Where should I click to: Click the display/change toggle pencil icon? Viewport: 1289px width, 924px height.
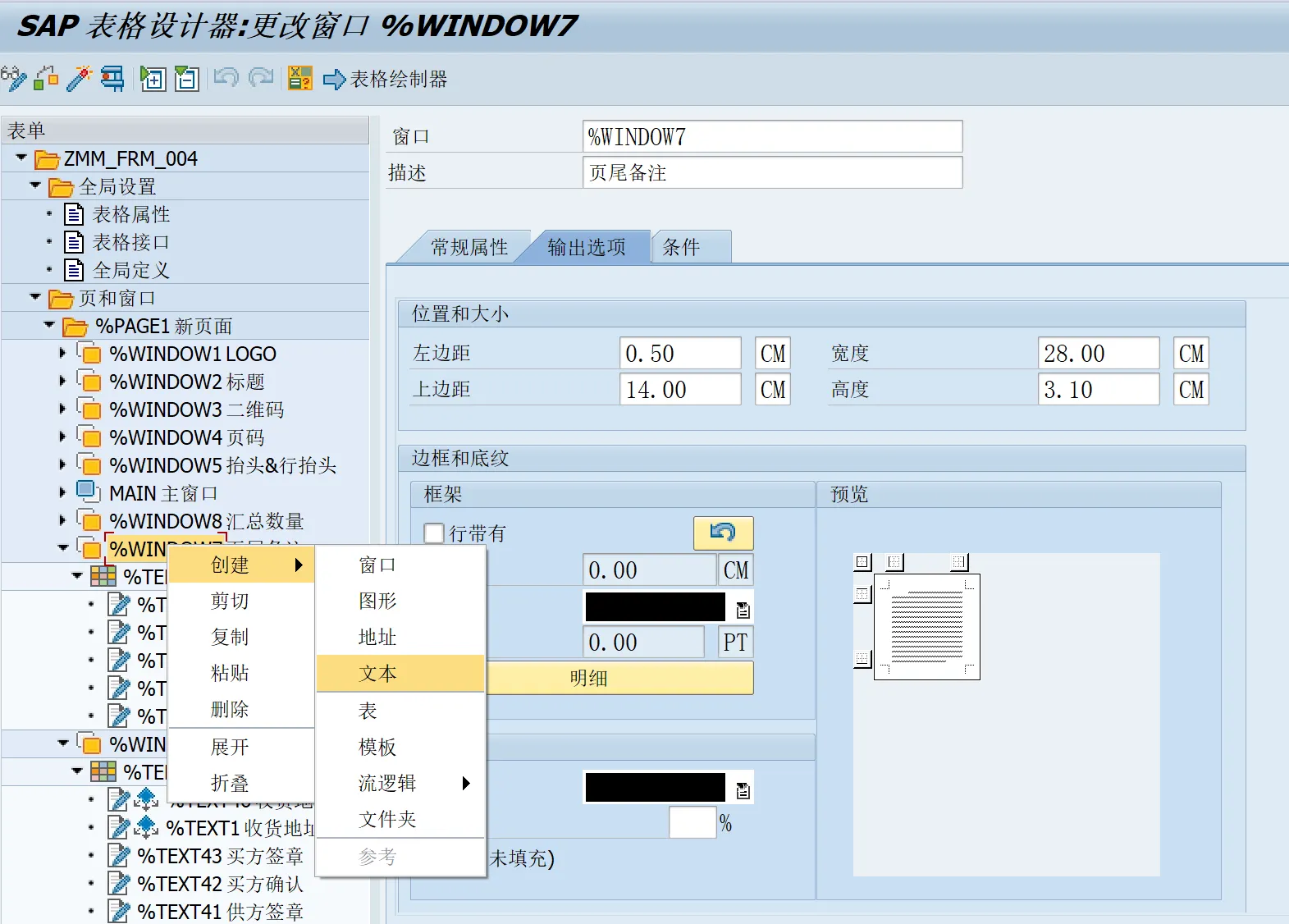pyautogui.click(x=13, y=79)
